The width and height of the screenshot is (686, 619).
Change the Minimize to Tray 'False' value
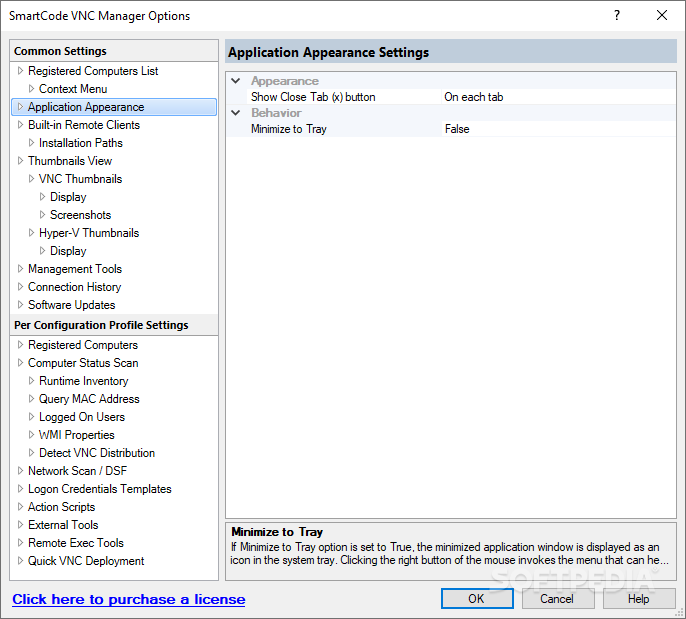(x=457, y=129)
